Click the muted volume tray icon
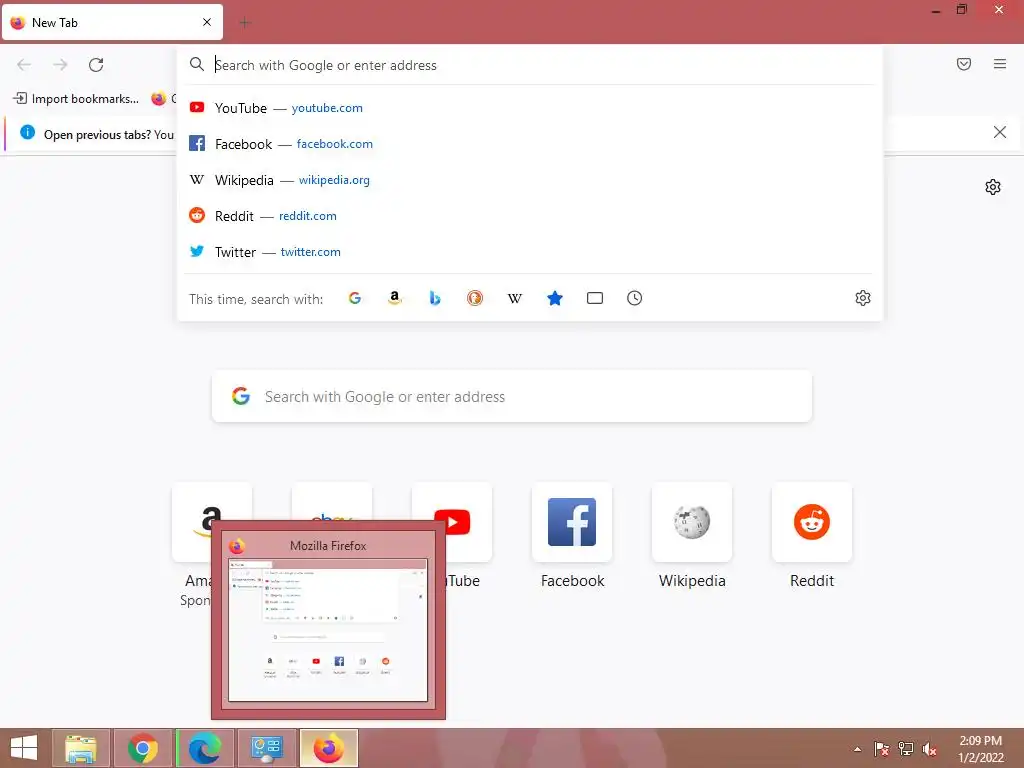The height and width of the screenshot is (768, 1024). point(930,749)
